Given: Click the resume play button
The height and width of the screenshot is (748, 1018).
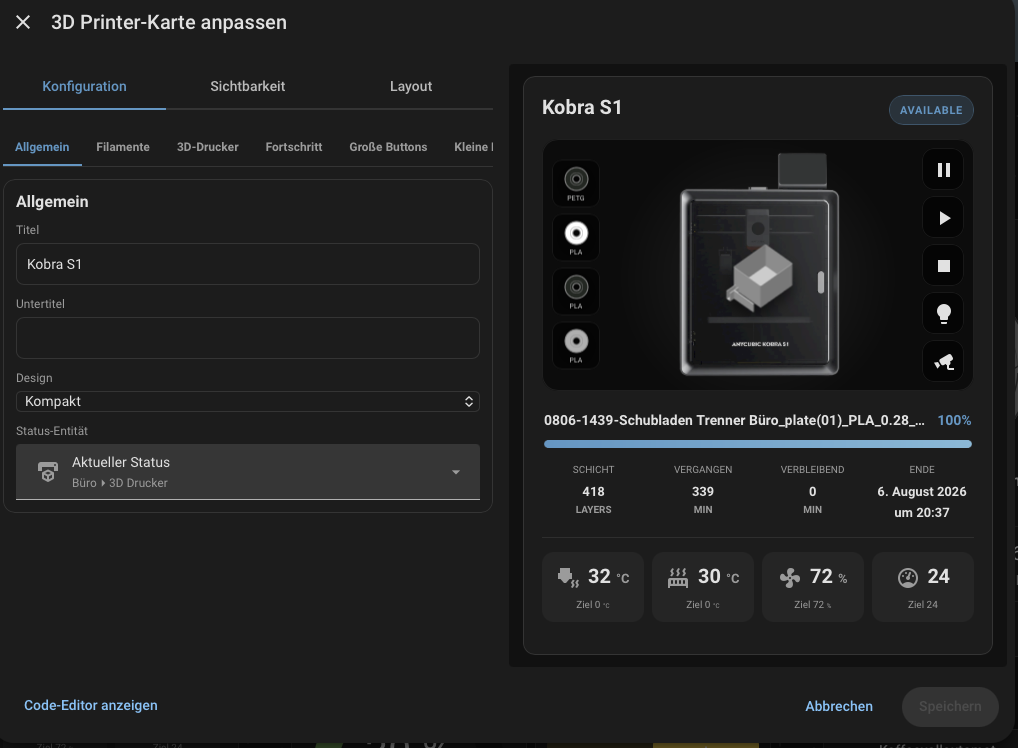Looking at the screenshot, I should click(x=943, y=218).
